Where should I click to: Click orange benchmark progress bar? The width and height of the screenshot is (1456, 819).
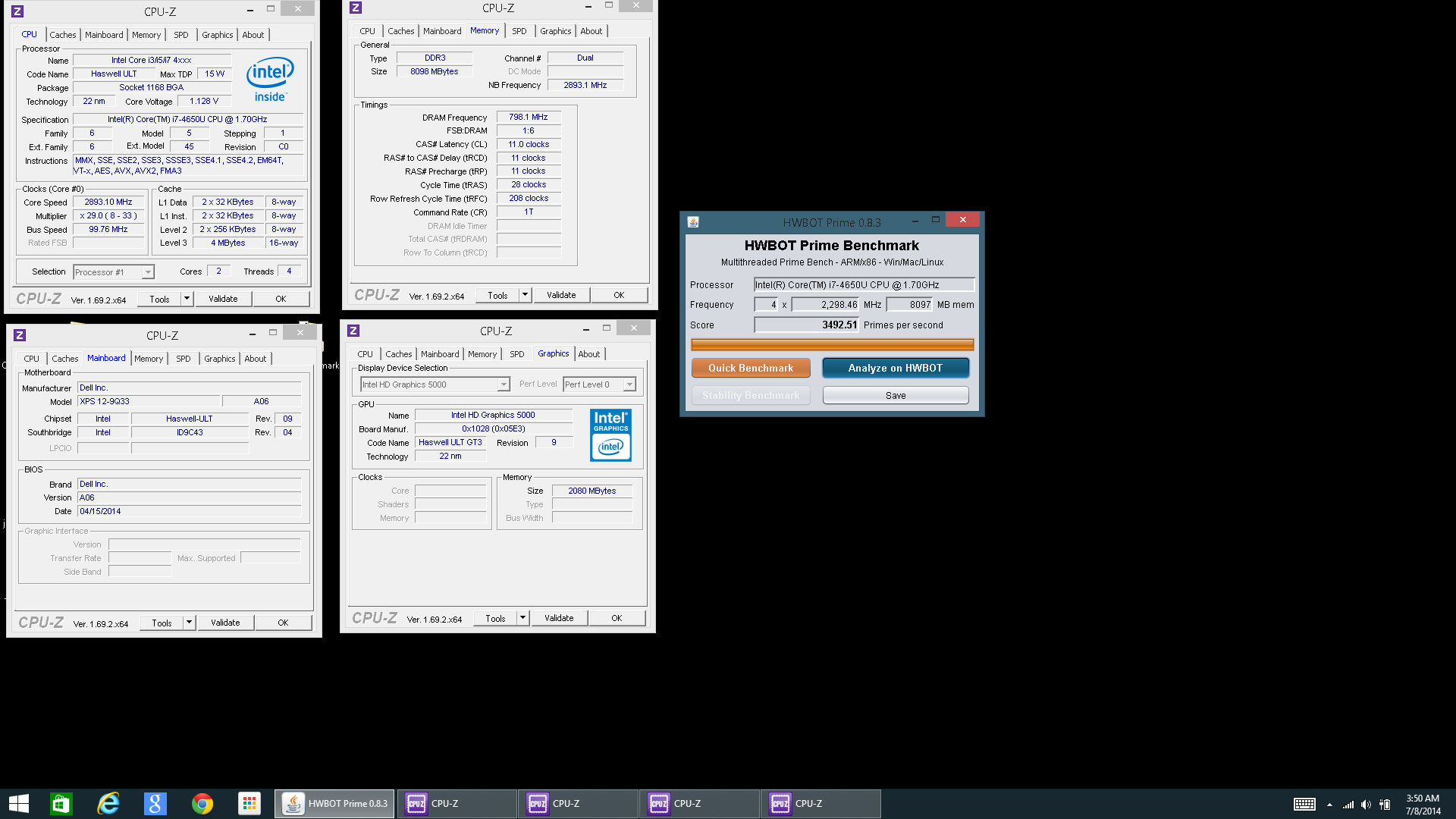click(x=832, y=345)
